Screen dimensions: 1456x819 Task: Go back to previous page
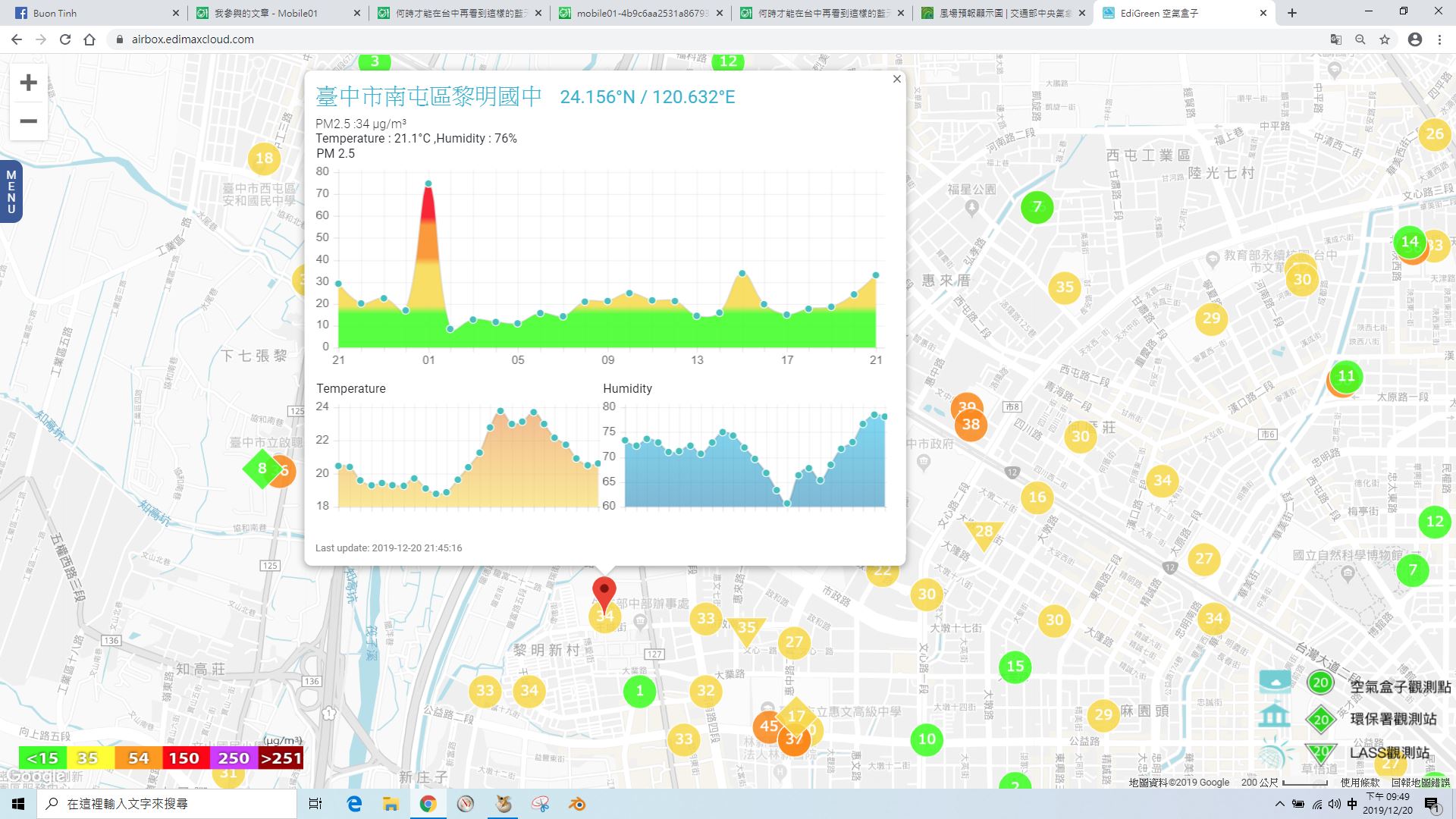pyautogui.click(x=17, y=39)
